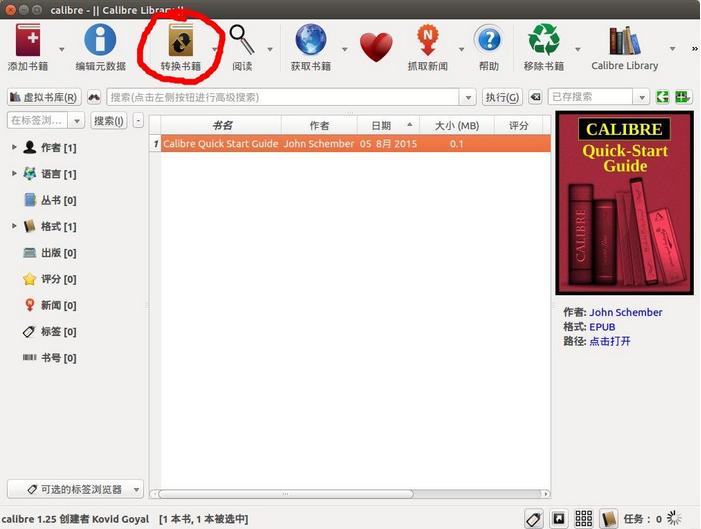Image resolution: width=701 pixels, height=529 pixels.
Task: Open dropdown arrow next to Calibre Library
Action: pyautogui.click(x=672, y=49)
